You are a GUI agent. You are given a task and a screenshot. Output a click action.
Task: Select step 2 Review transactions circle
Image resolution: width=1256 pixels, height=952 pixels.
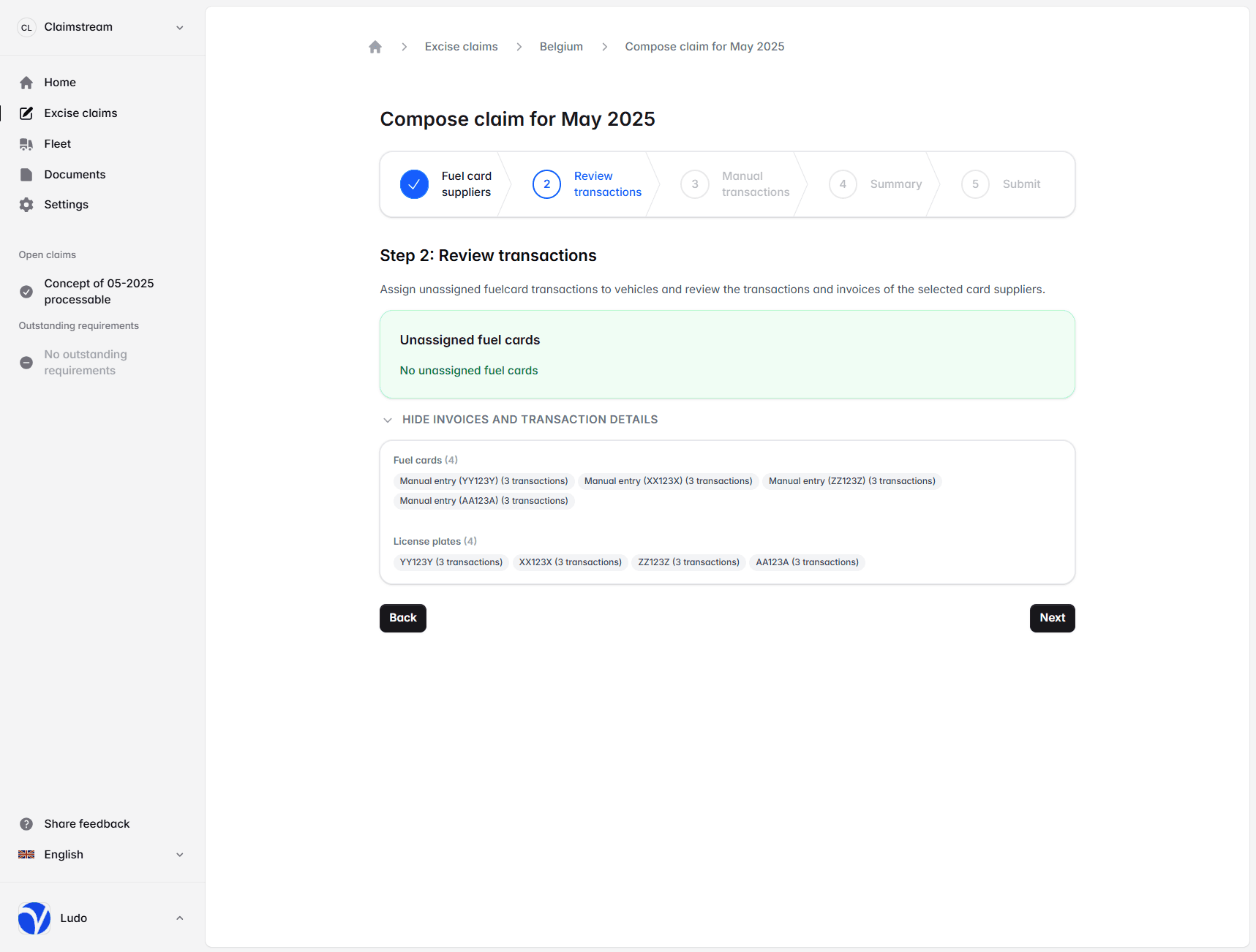pyautogui.click(x=546, y=184)
